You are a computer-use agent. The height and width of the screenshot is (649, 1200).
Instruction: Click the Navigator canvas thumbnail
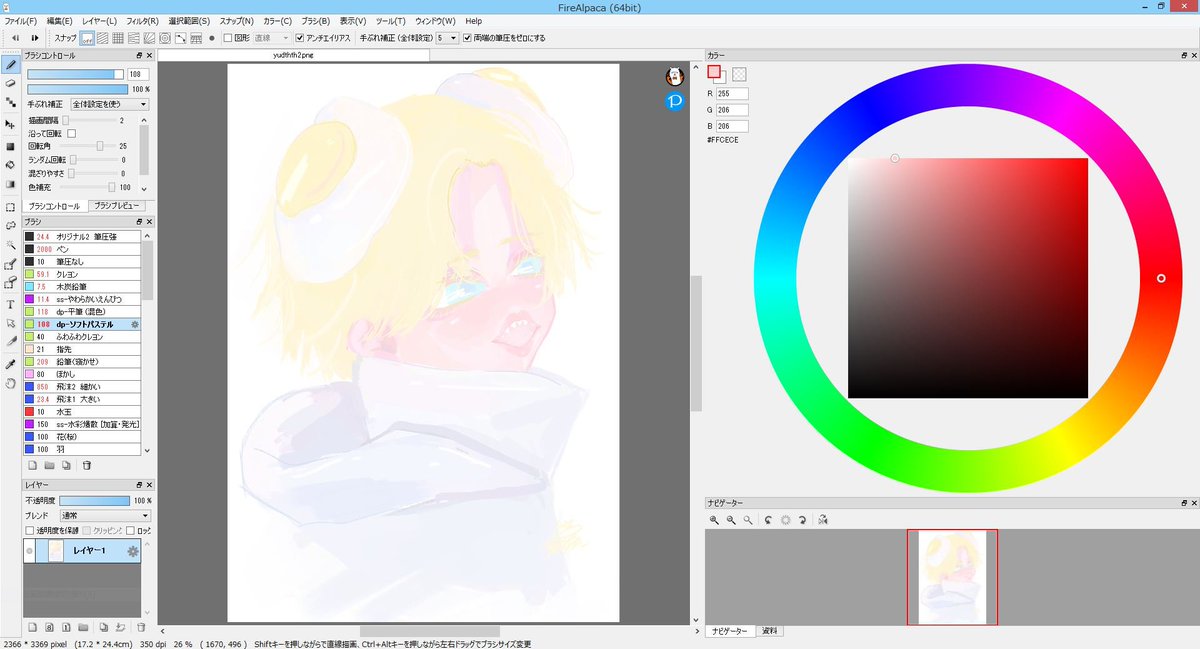(952, 577)
